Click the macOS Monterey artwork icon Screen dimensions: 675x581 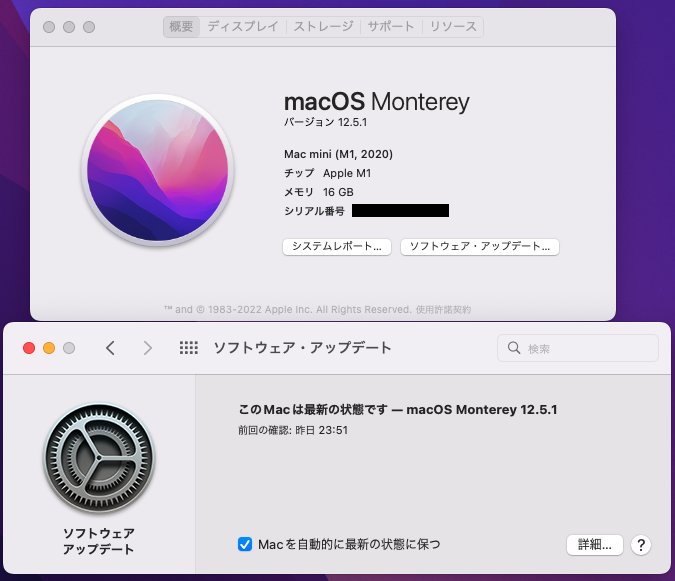click(x=158, y=170)
